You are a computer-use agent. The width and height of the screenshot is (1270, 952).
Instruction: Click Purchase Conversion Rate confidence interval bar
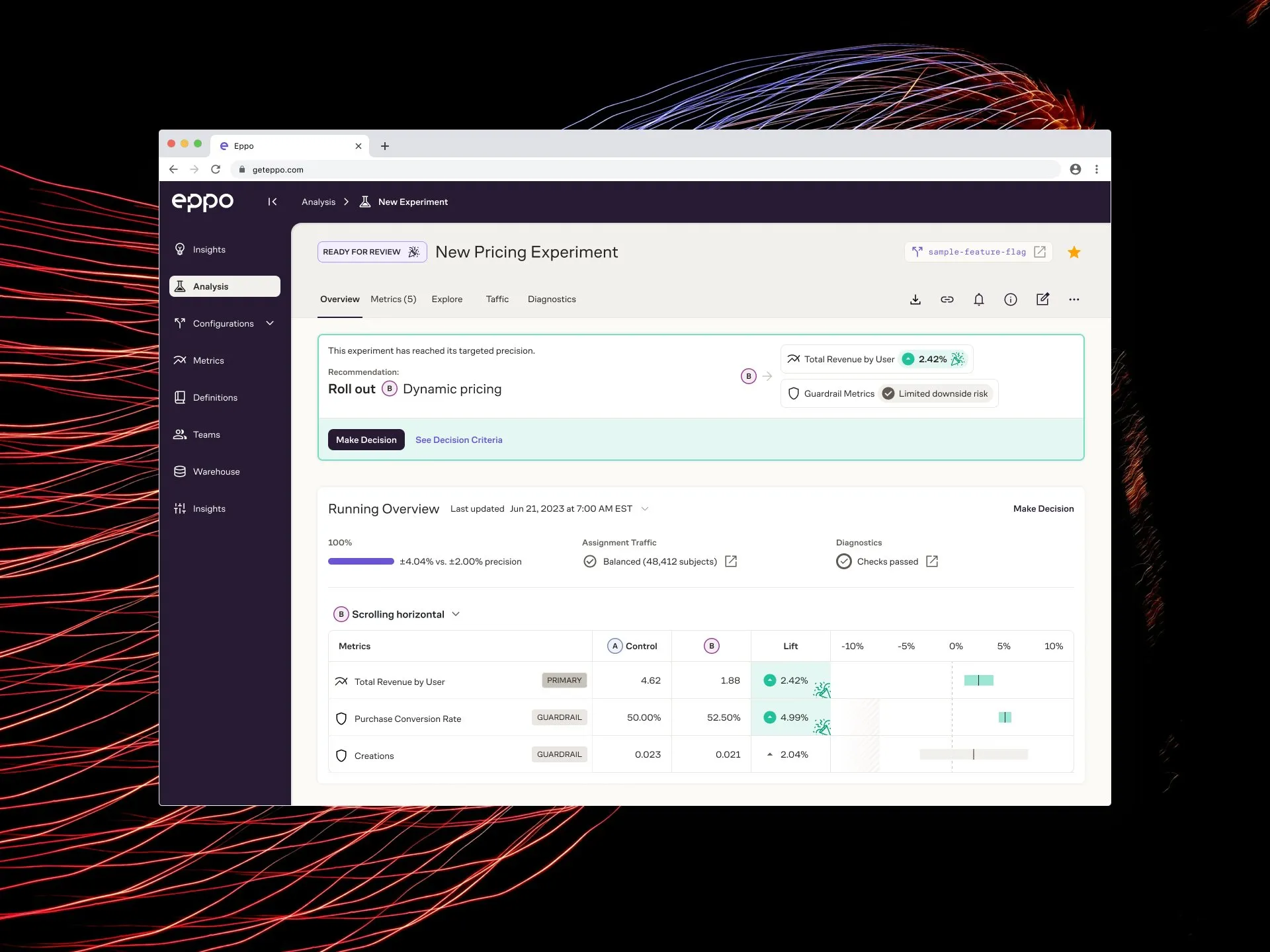click(1005, 717)
